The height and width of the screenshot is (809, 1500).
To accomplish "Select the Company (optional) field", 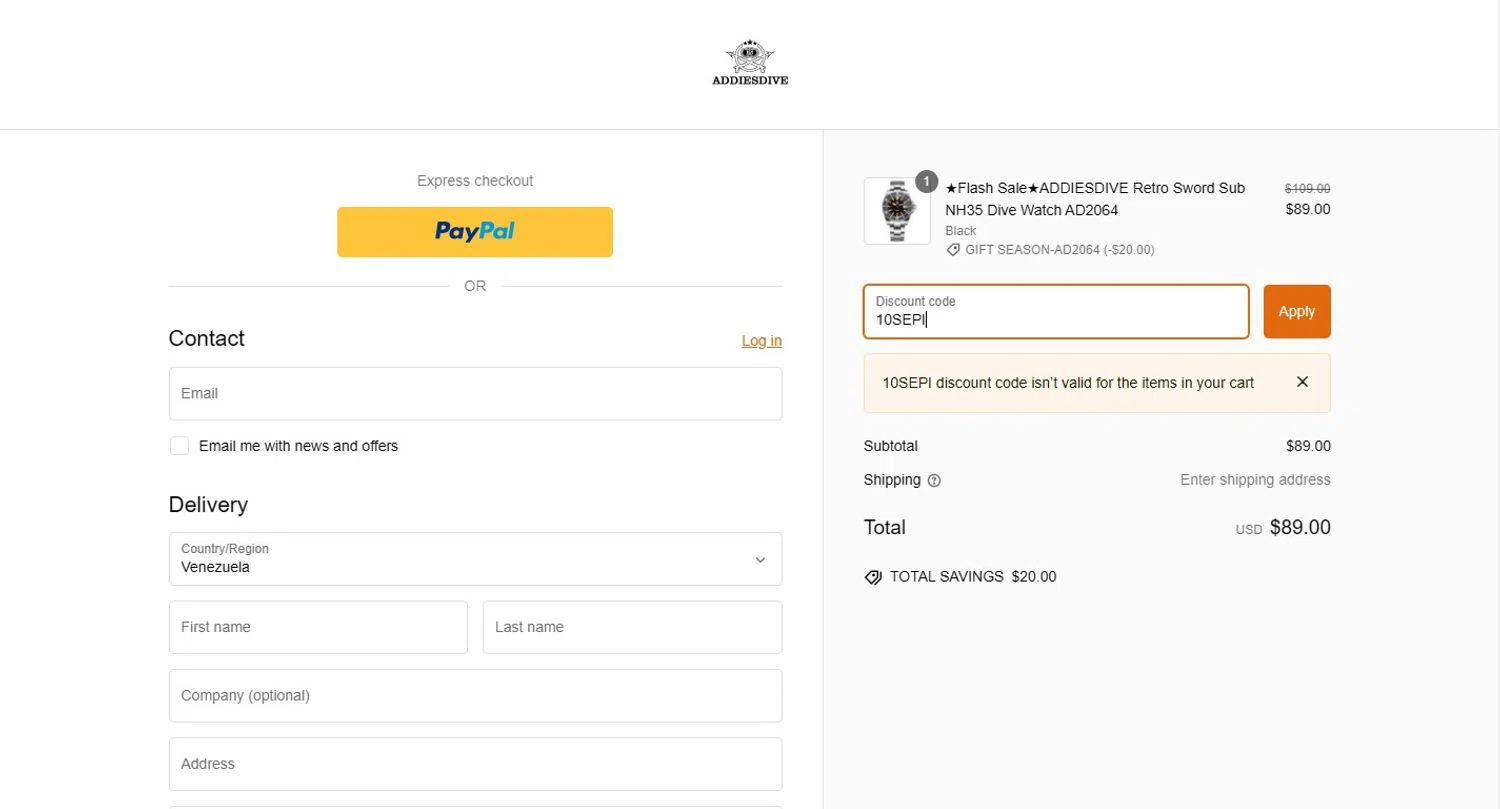I will click(475, 695).
